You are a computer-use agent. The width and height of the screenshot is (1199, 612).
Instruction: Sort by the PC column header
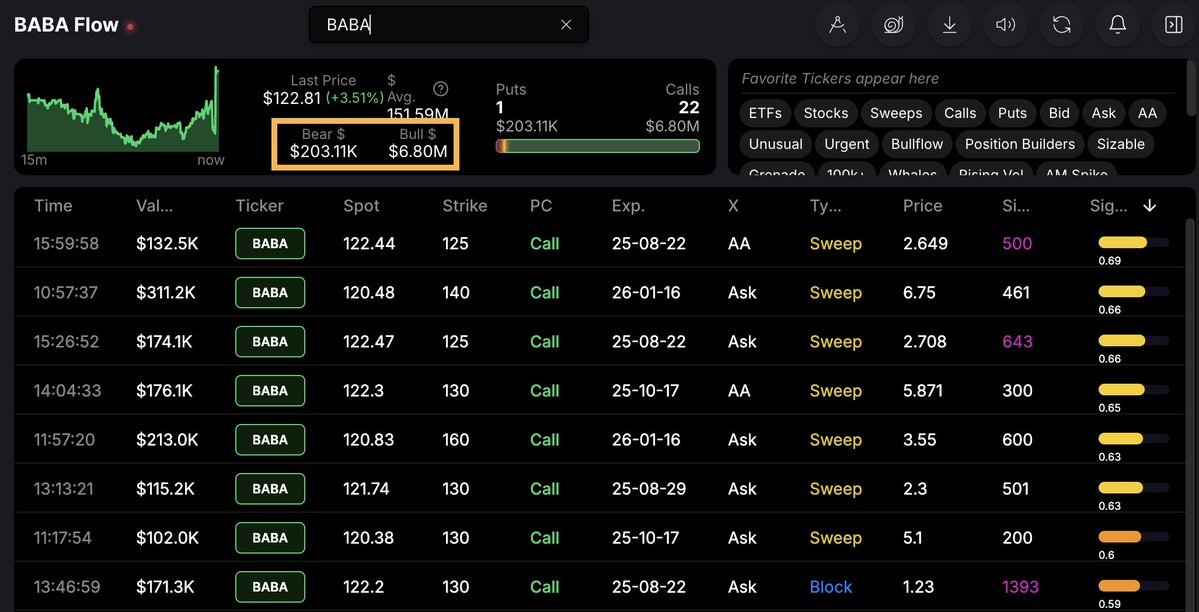(x=541, y=206)
